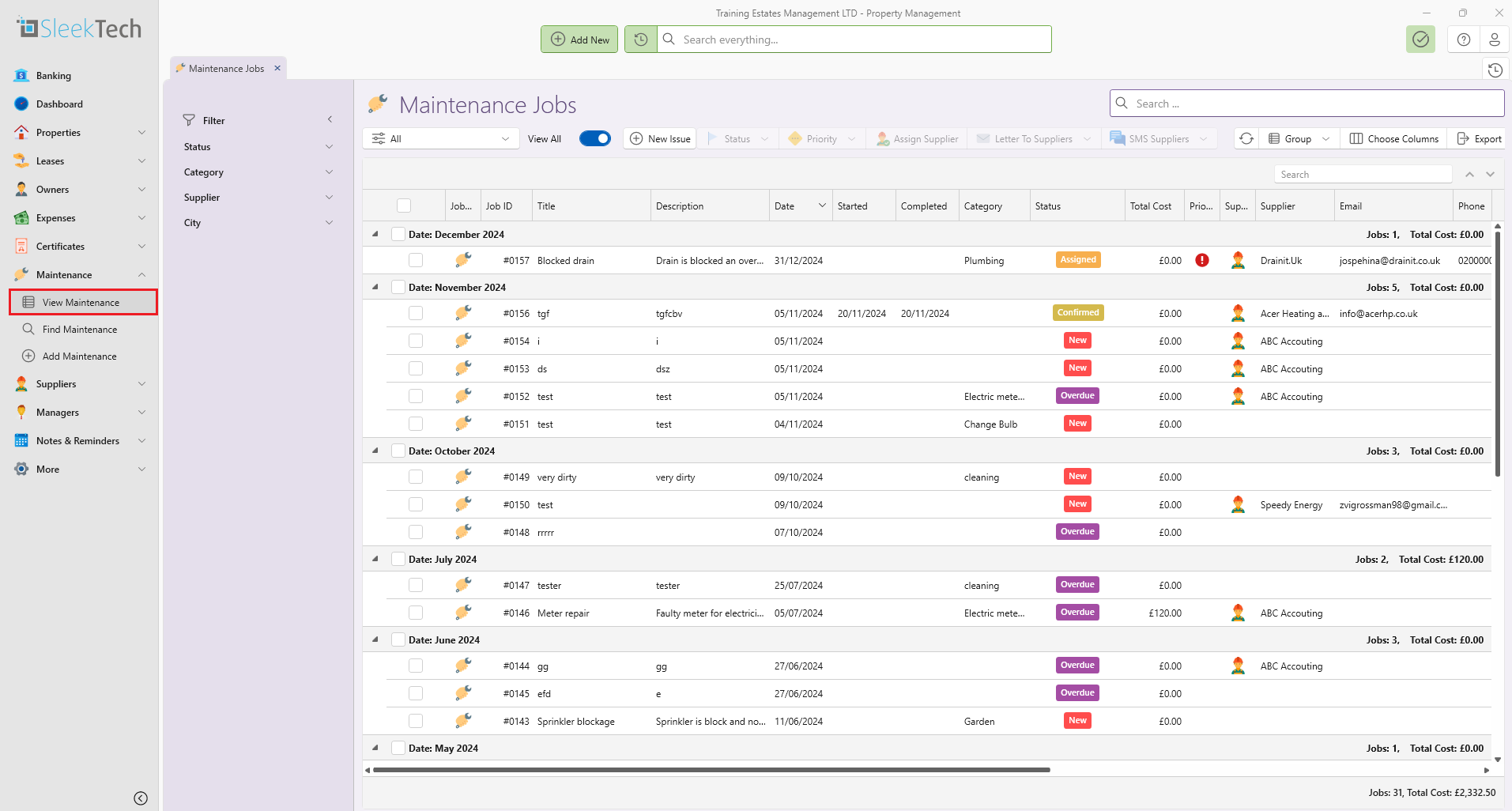1512x811 pixels.
Task: Open the Group dropdown
Action: click(1299, 138)
